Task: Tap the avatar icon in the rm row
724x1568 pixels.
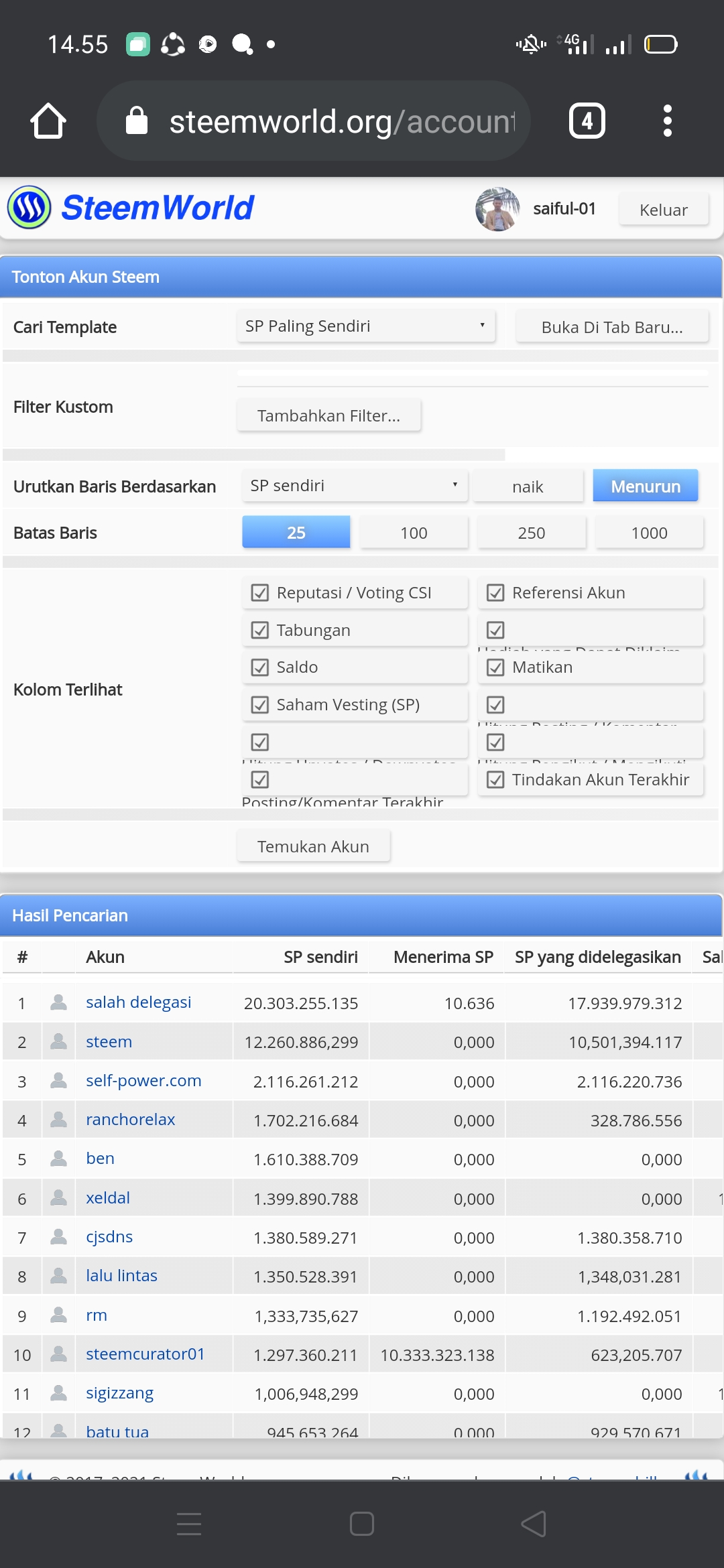Action: coord(59,1315)
